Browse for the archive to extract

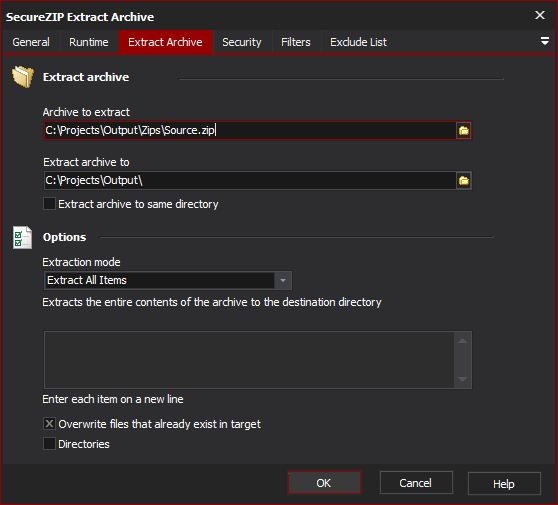coord(463,131)
